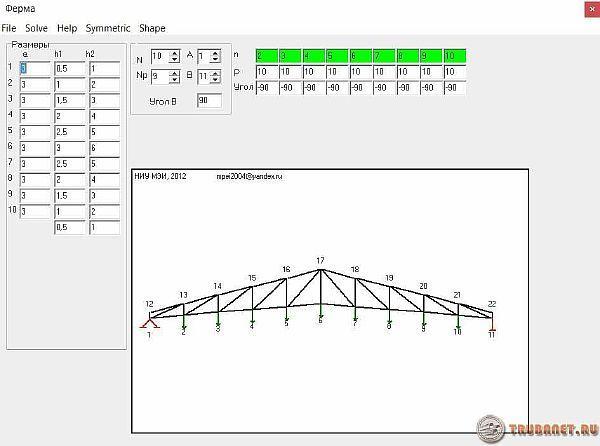Image resolution: width=600 pixels, height=446 pixels.
Task: Select green node cell 6
Action: pyautogui.click(x=361, y=56)
